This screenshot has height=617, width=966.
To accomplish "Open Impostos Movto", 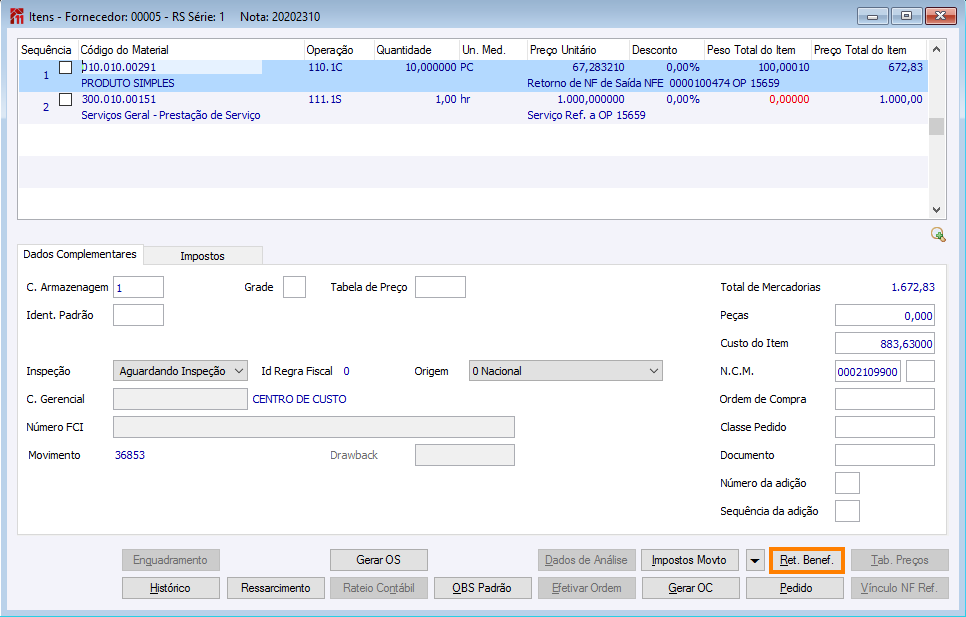I will click(x=689, y=560).
